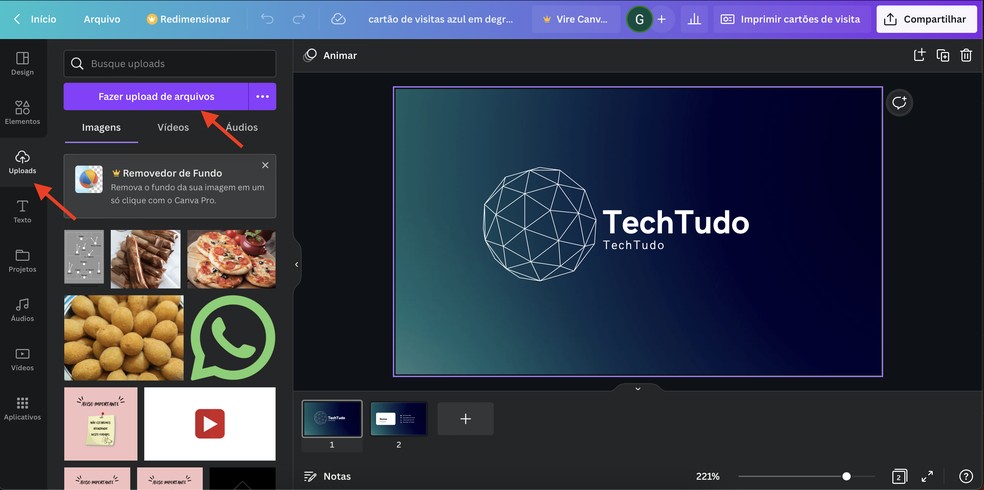Select the geodesic sphere graphic on canvas
The width and height of the screenshot is (984, 490).
click(x=540, y=224)
